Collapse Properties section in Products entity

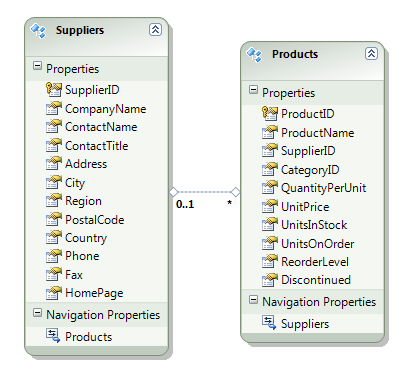(253, 90)
